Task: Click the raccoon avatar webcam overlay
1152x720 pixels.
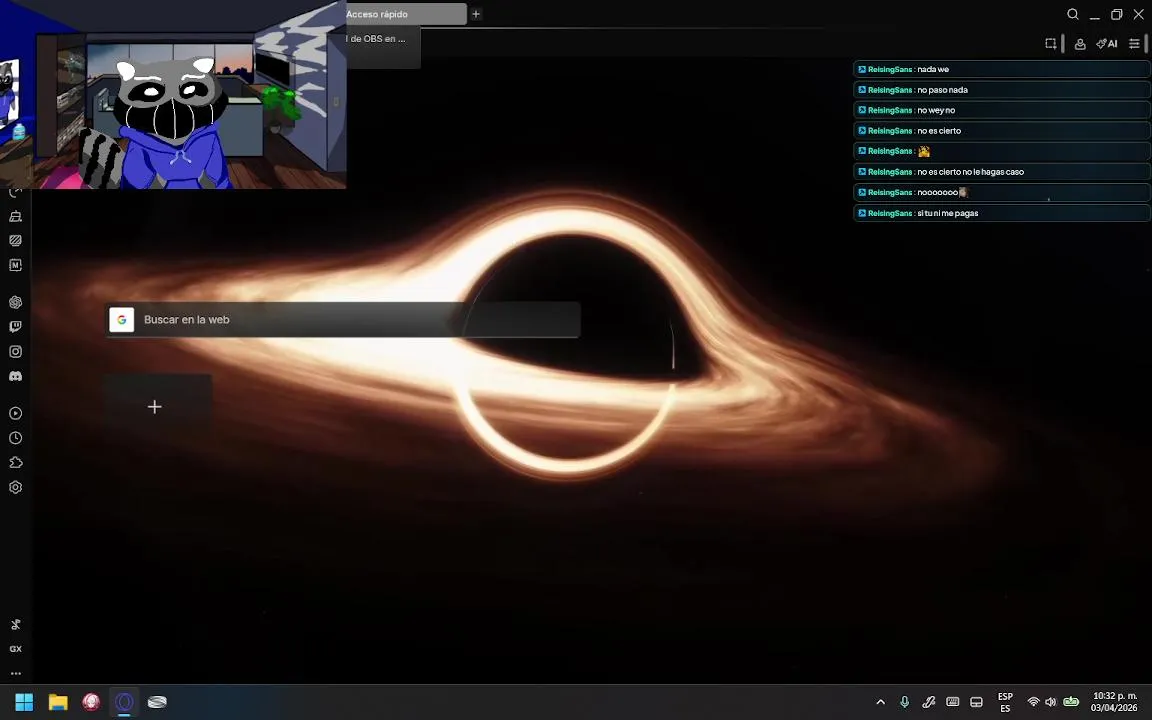Action: (x=173, y=94)
